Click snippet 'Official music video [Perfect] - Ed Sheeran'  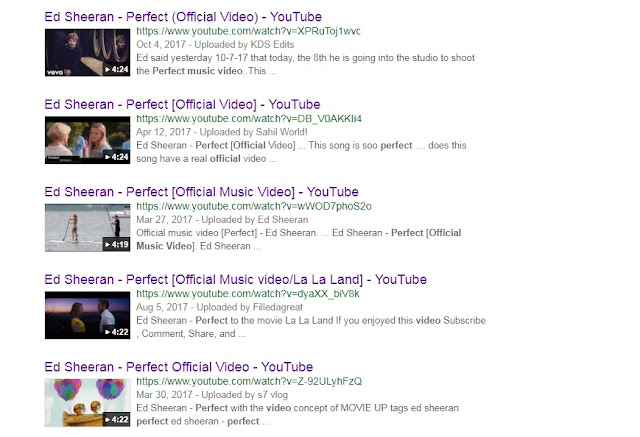(299, 240)
